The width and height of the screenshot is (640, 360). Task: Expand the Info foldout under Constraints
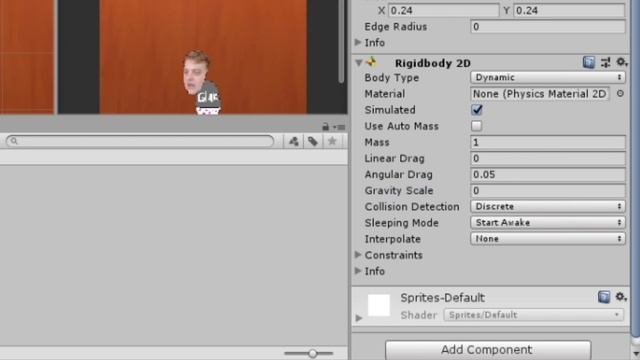pos(358,271)
